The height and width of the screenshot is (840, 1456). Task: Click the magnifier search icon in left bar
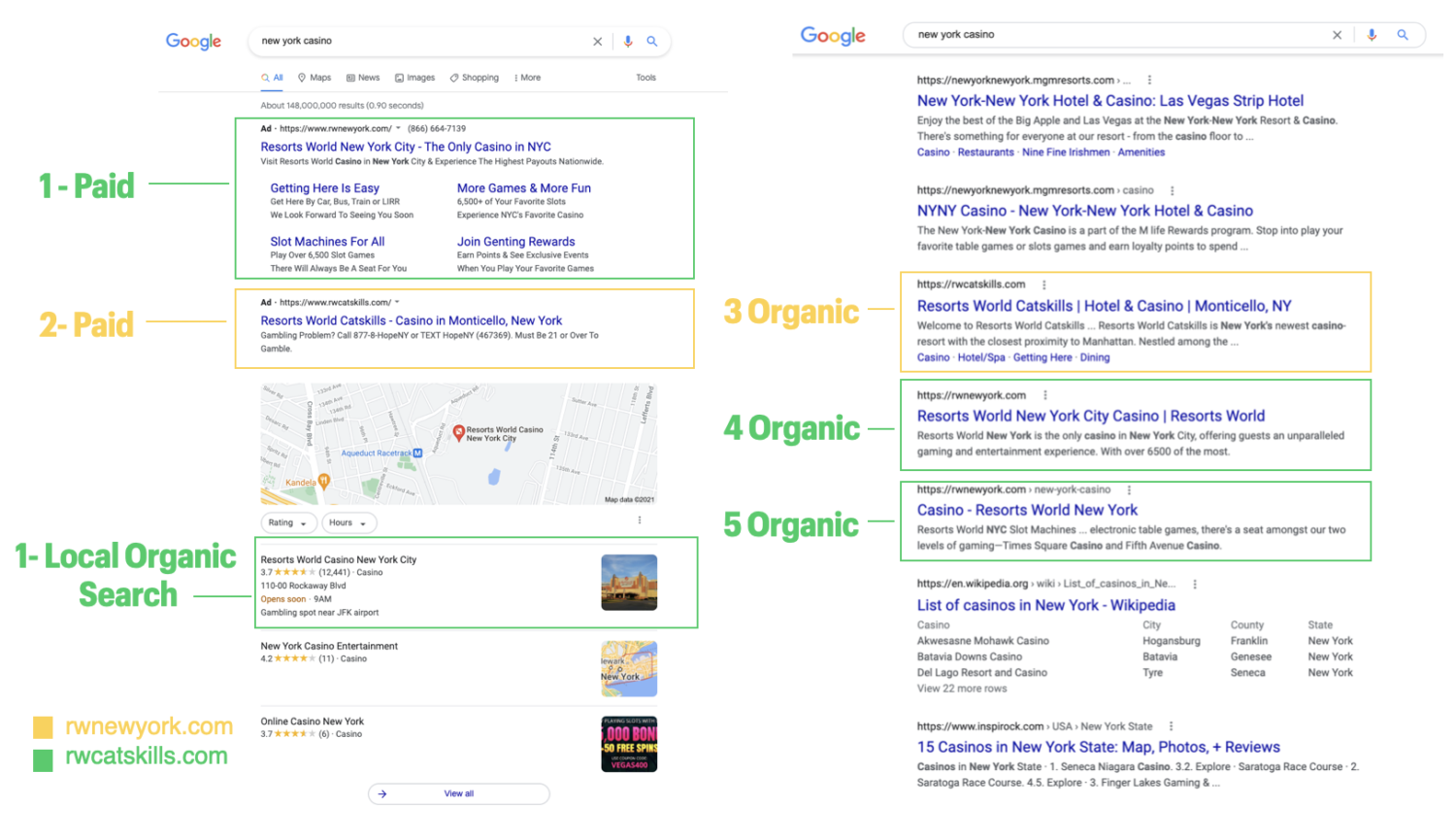(x=652, y=41)
